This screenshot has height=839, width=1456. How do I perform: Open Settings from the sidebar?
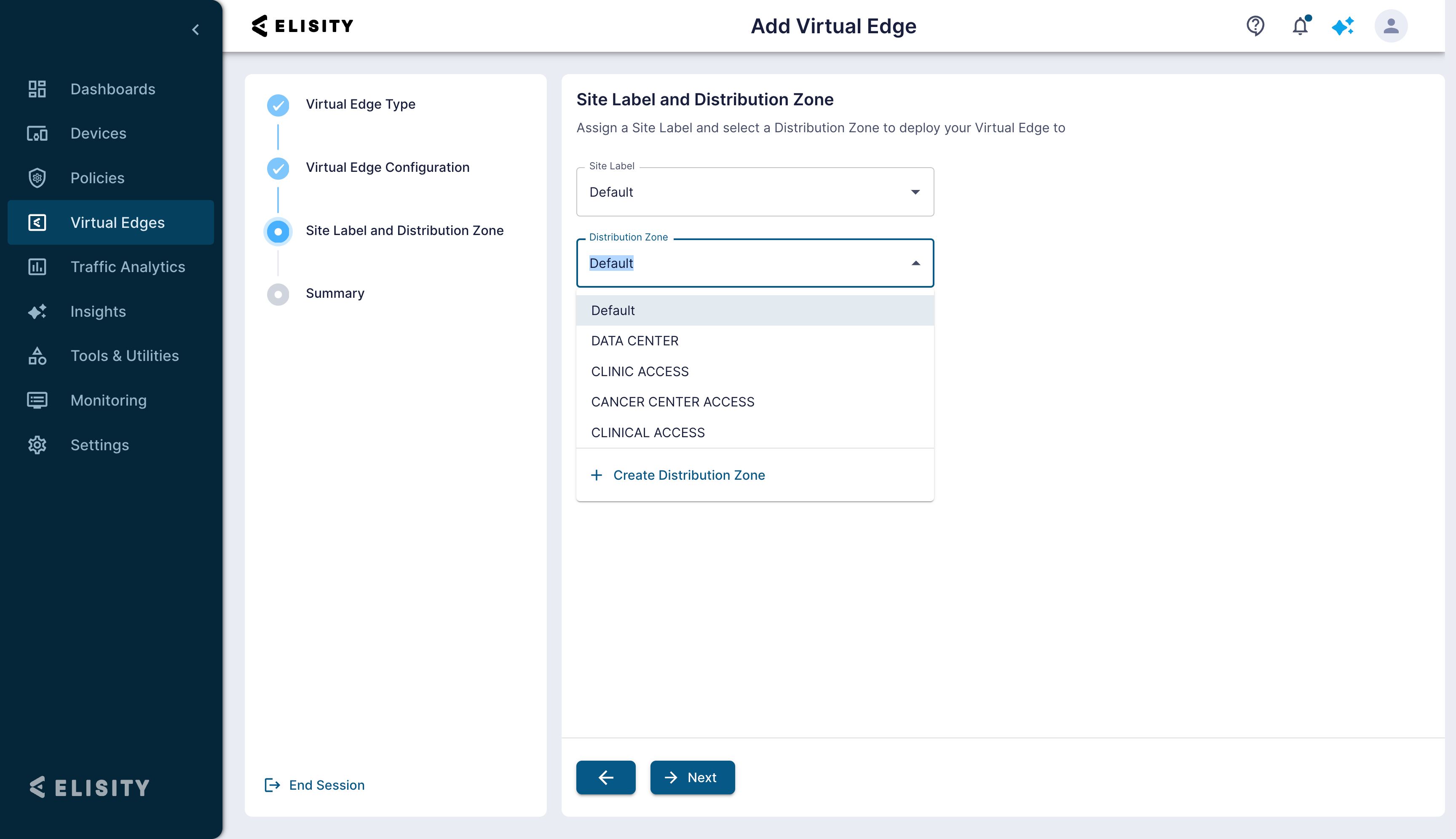pos(111,445)
